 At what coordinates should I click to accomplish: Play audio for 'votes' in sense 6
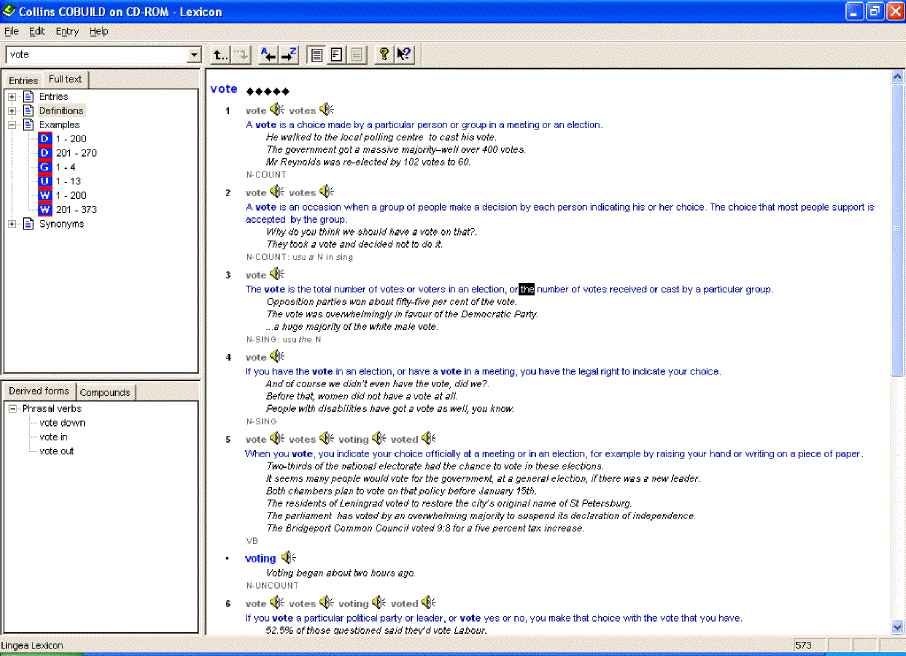coord(326,602)
